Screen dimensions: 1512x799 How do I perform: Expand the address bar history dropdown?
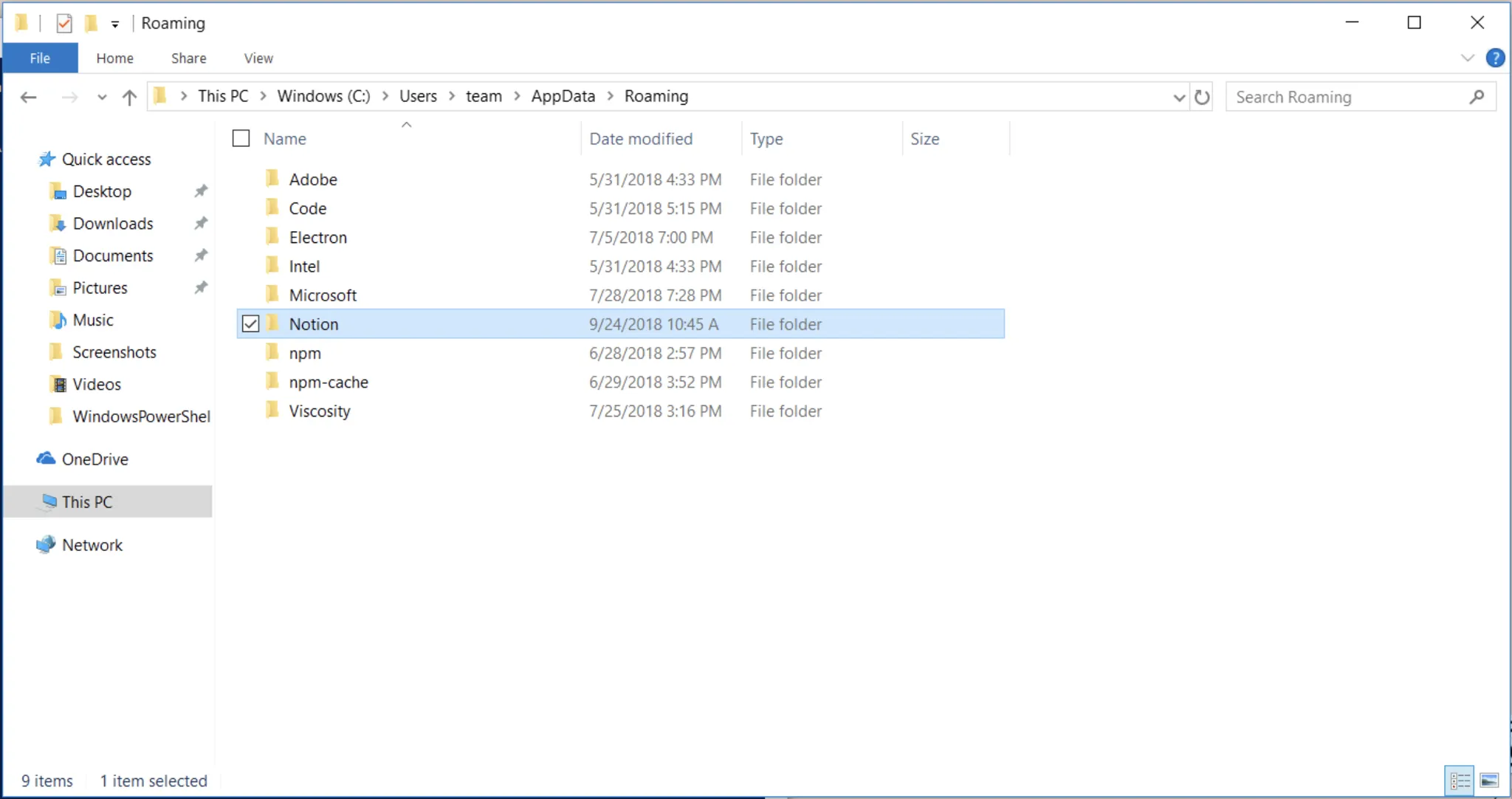1179,97
